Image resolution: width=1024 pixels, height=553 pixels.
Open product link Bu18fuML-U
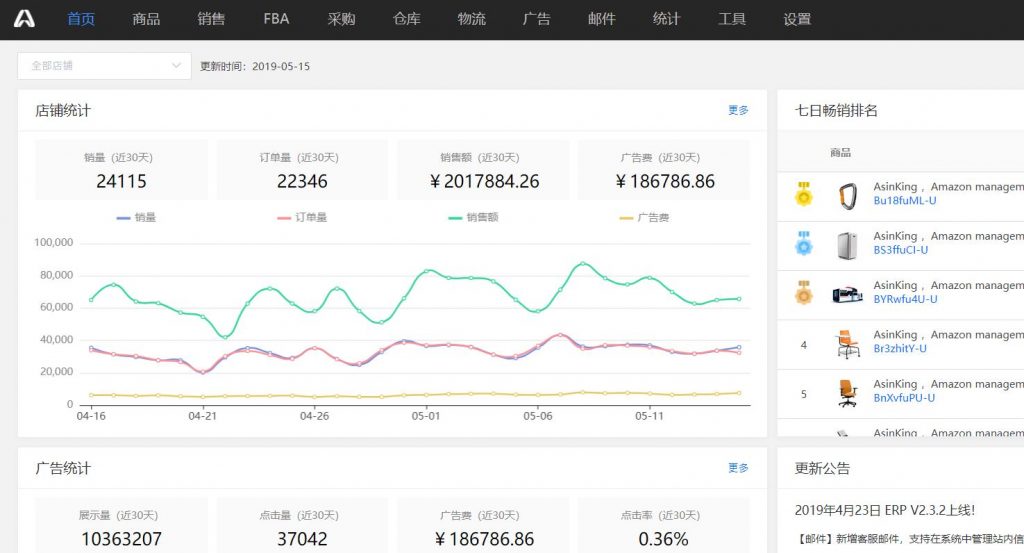point(905,201)
